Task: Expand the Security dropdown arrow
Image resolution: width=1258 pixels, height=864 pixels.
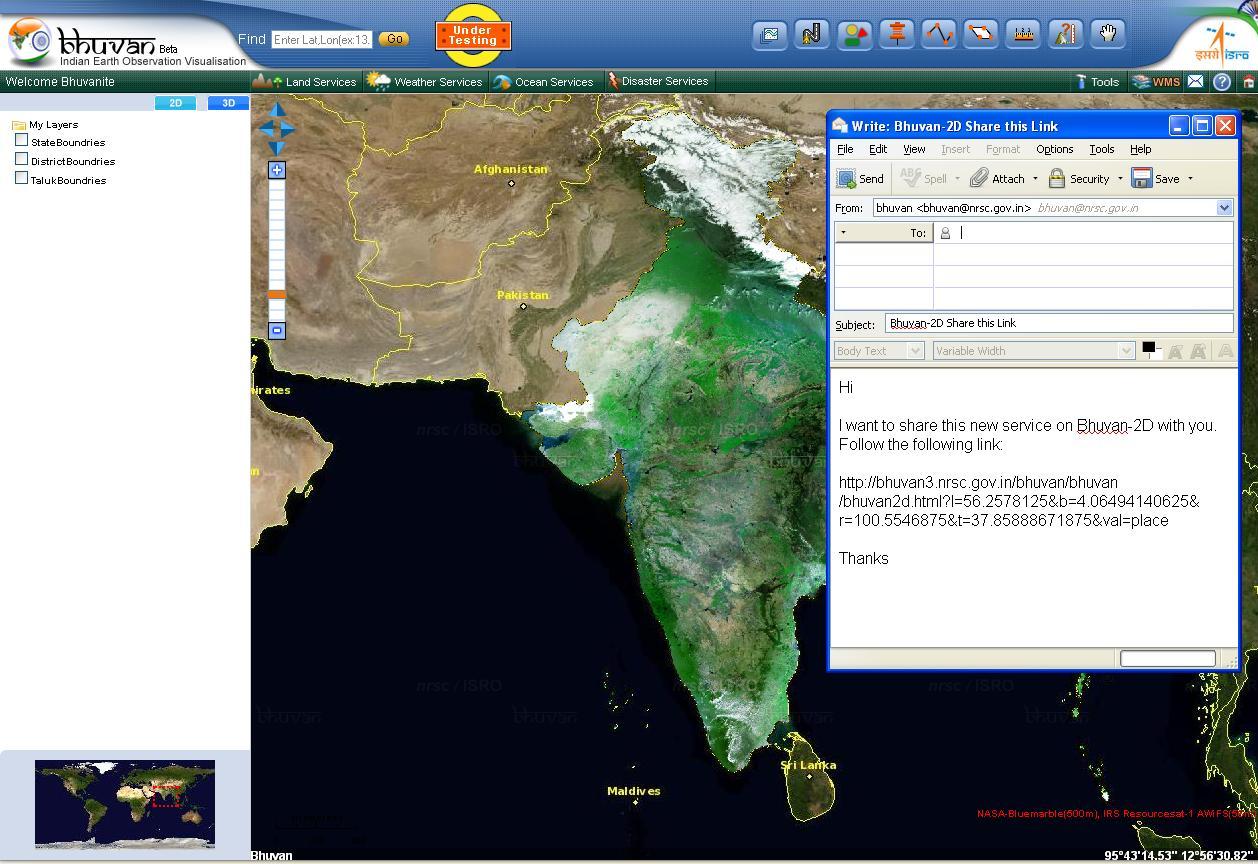Action: tap(1120, 179)
